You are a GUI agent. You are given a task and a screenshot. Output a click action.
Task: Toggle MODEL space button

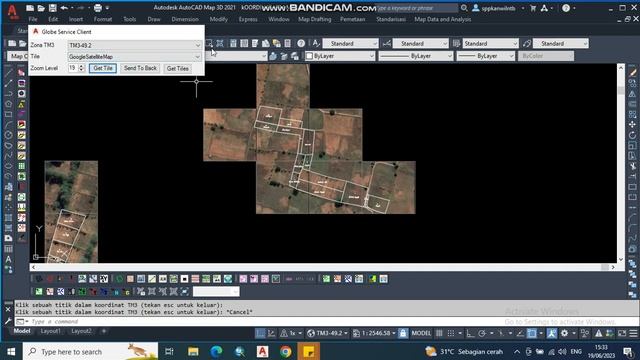point(421,333)
